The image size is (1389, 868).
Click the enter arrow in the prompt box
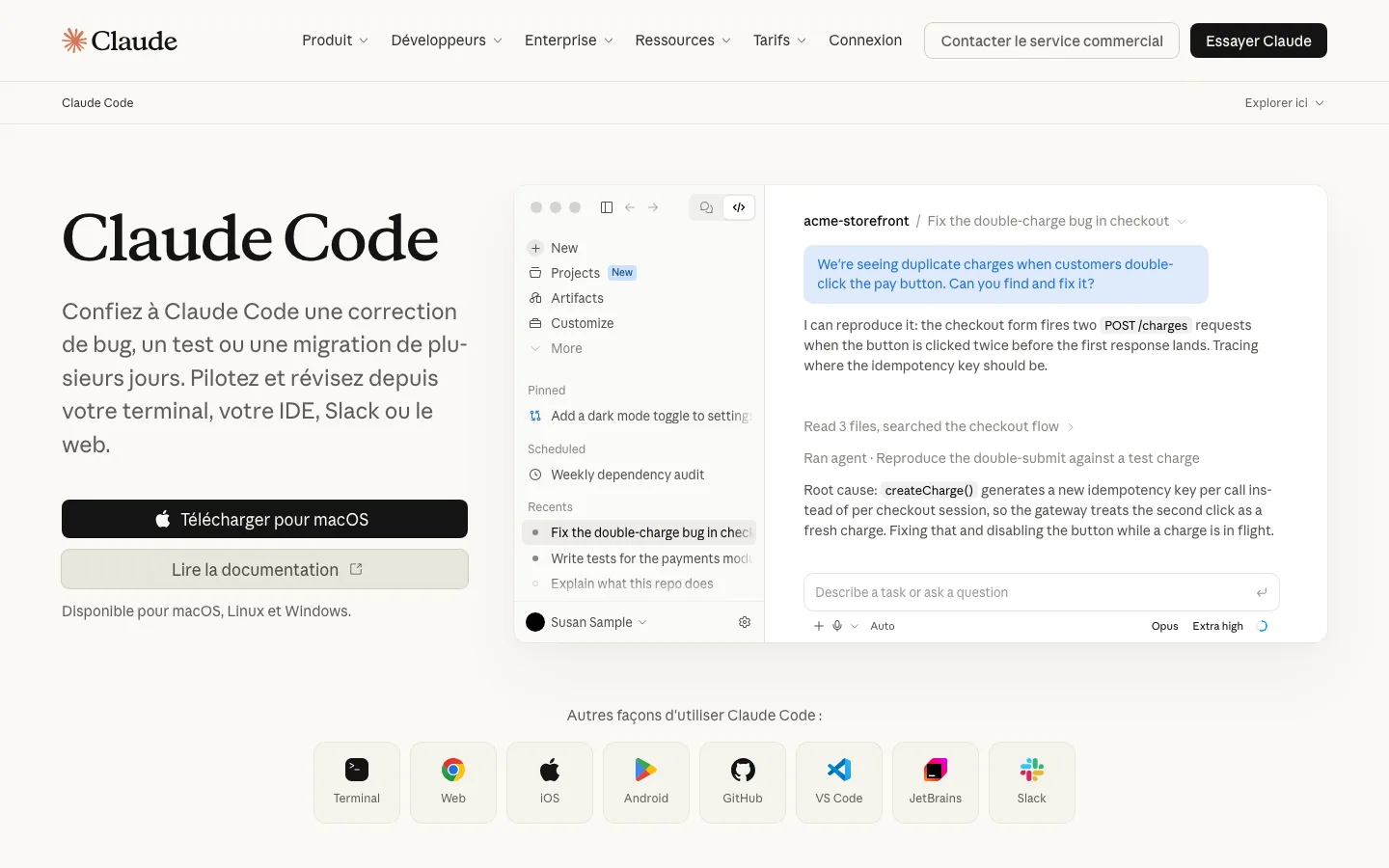pos(1262,592)
